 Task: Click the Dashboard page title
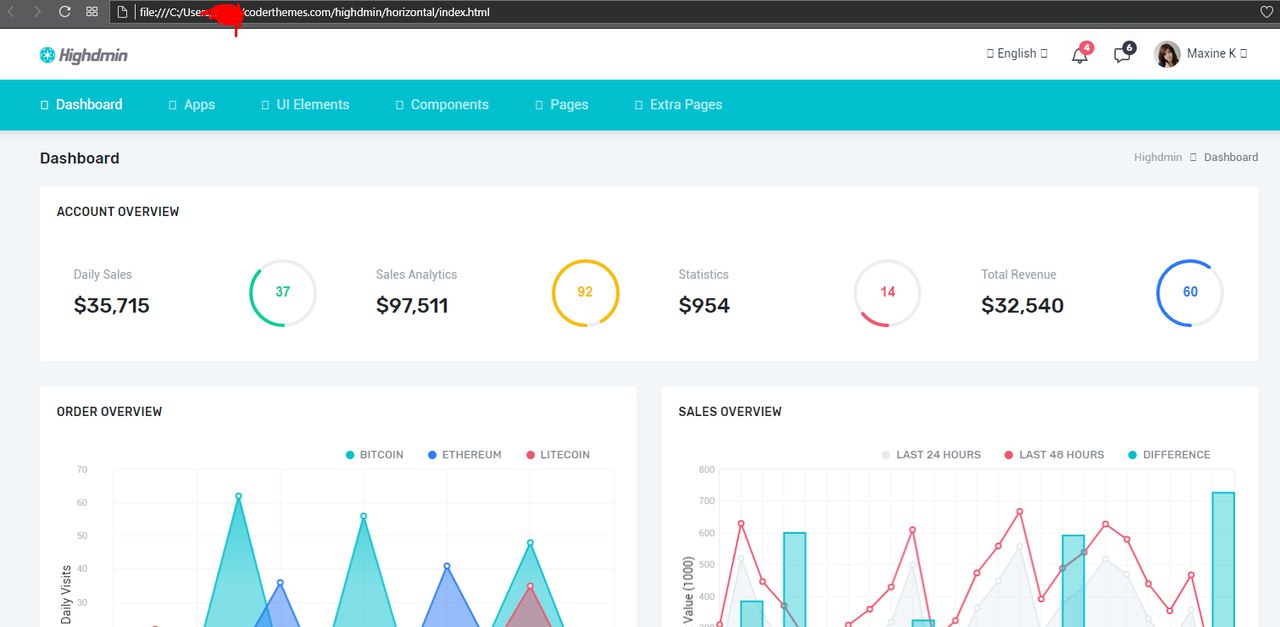pyautogui.click(x=79, y=158)
